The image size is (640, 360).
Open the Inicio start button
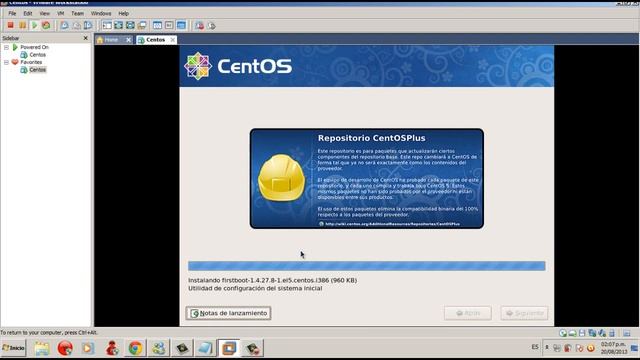[13, 348]
